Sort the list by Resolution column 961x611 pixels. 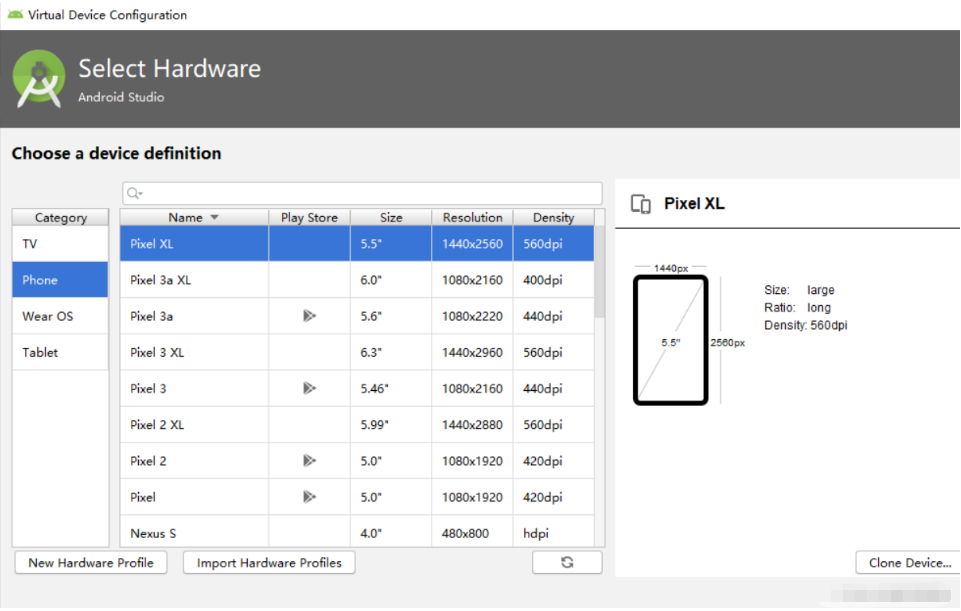[472, 217]
